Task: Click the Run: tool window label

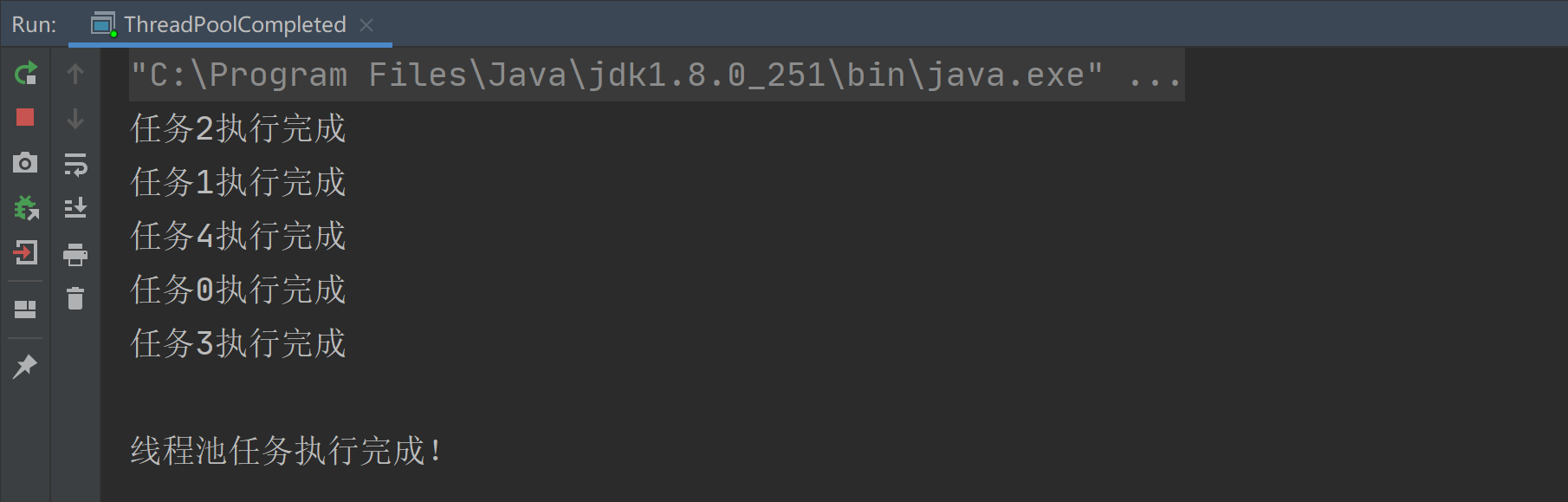Action: 34,24
